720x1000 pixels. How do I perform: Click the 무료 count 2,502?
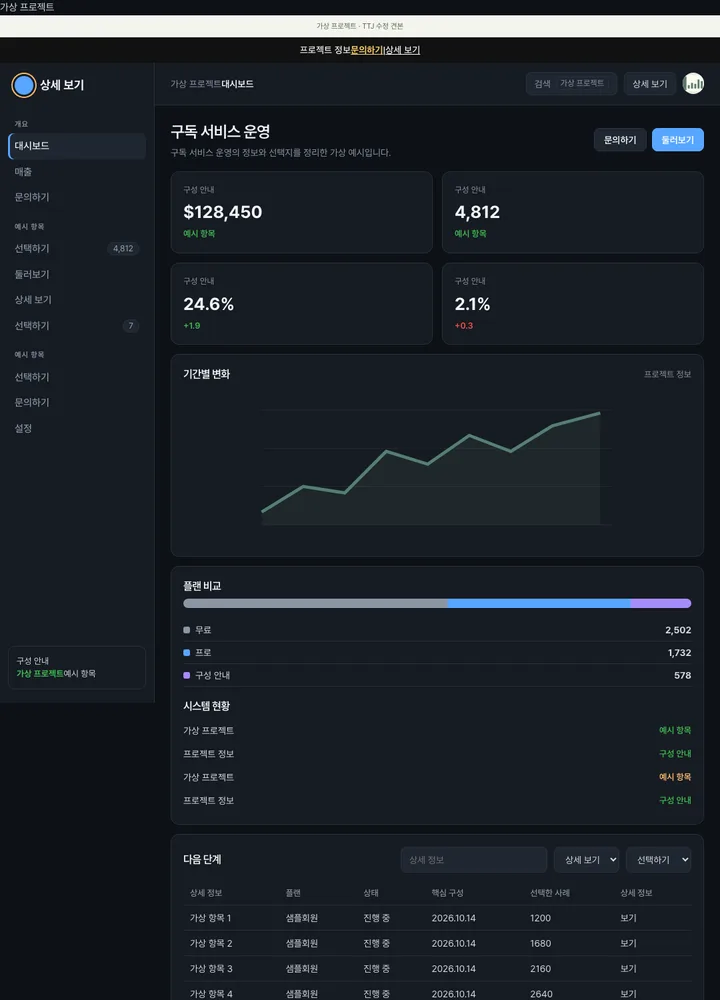tap(678, 630)
